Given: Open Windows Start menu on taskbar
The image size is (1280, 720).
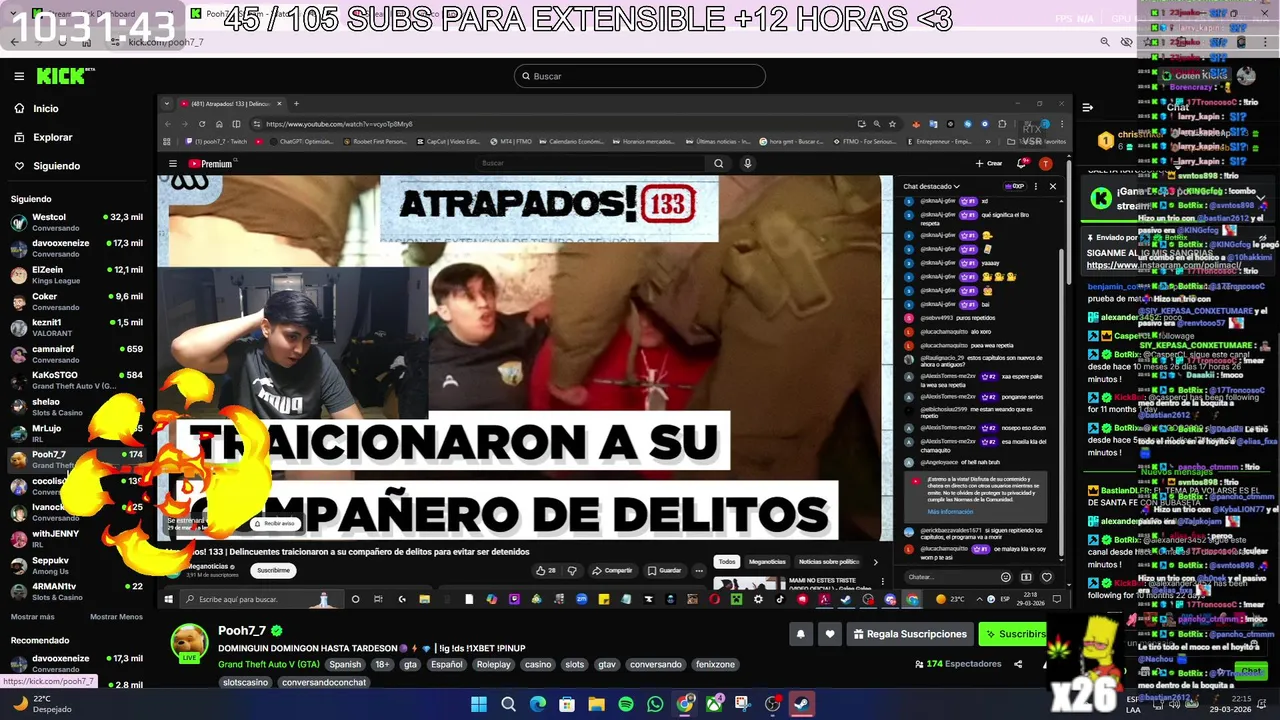Looking at the screenshot, I should click(x=479, y=704).
